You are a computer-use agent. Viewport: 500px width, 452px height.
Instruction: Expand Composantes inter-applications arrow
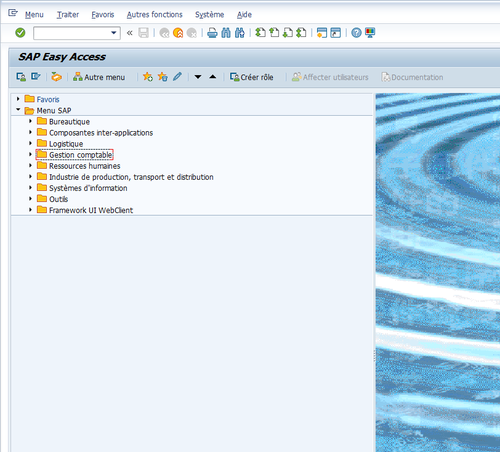(x=30, y=132)
